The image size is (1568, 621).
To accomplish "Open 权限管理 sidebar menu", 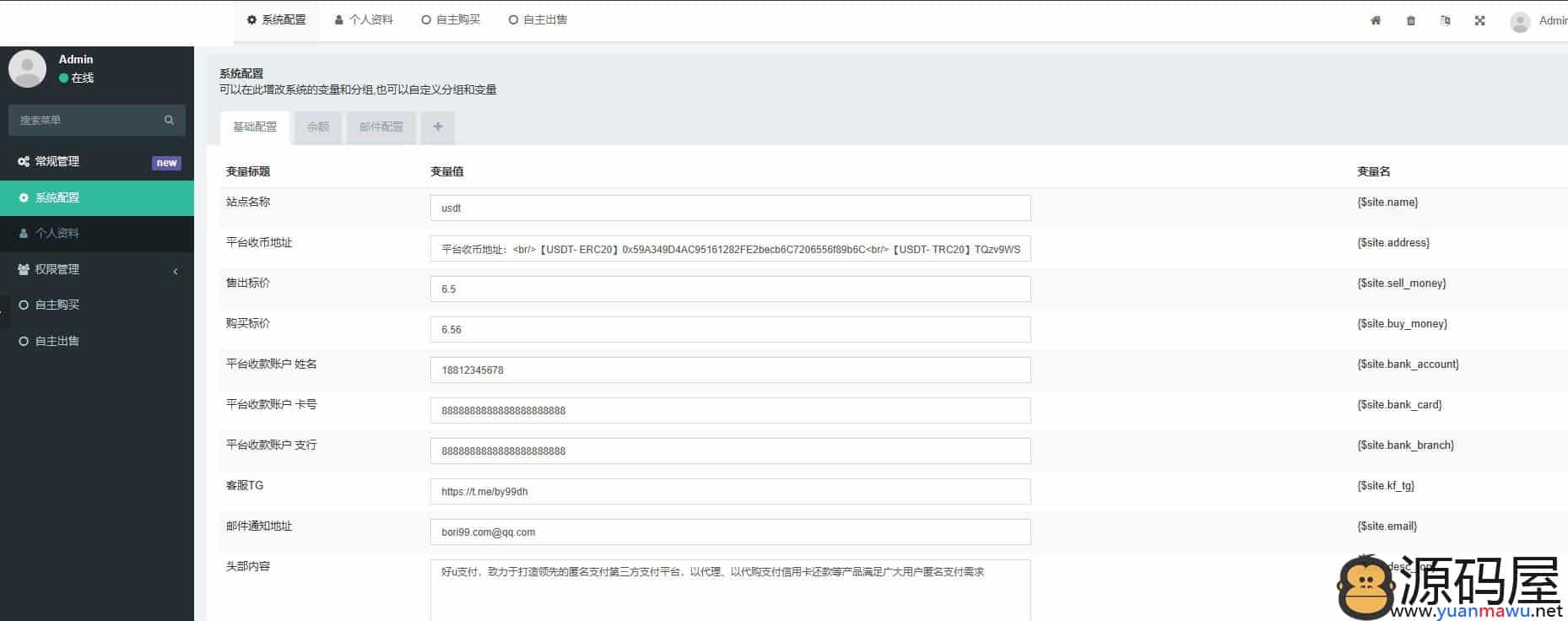I will coord(97,269).
